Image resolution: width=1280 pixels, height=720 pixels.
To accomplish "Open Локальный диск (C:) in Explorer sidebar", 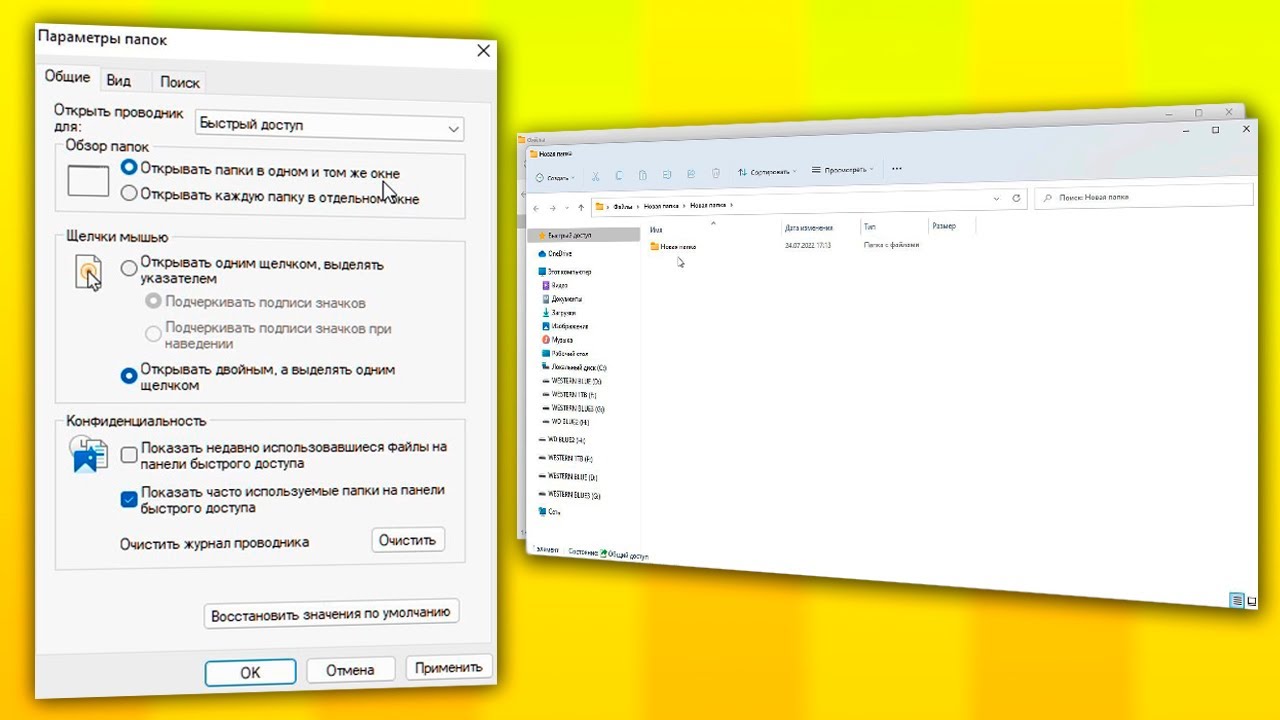I will click(574, 367).
